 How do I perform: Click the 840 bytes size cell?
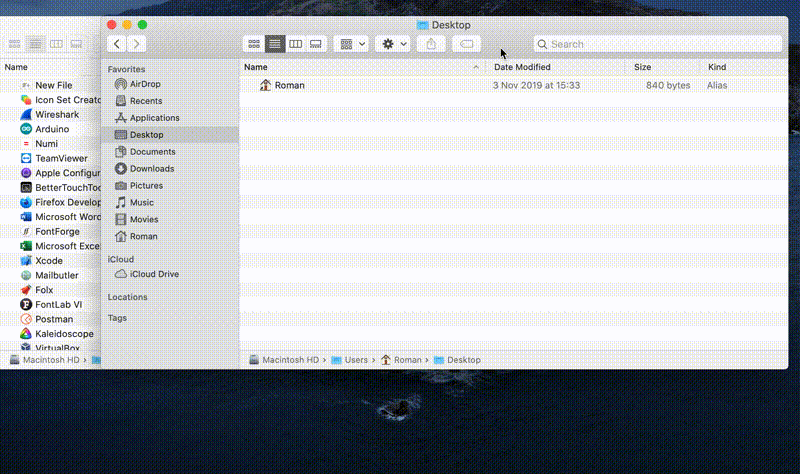pyautogui.click(x=668, y=85)
